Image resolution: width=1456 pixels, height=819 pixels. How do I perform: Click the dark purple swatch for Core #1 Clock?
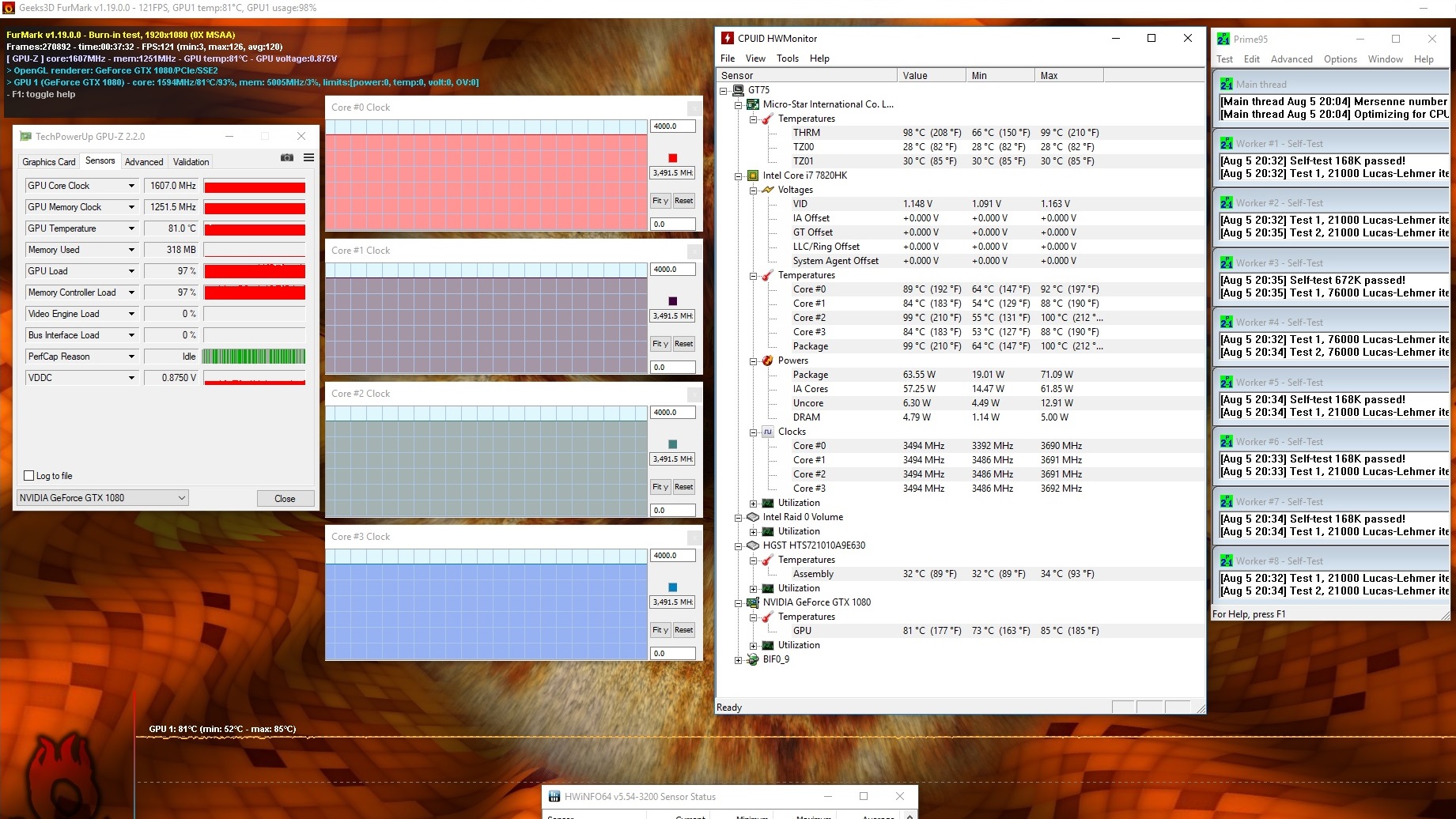pyautogui.click(x=673, y=301)
